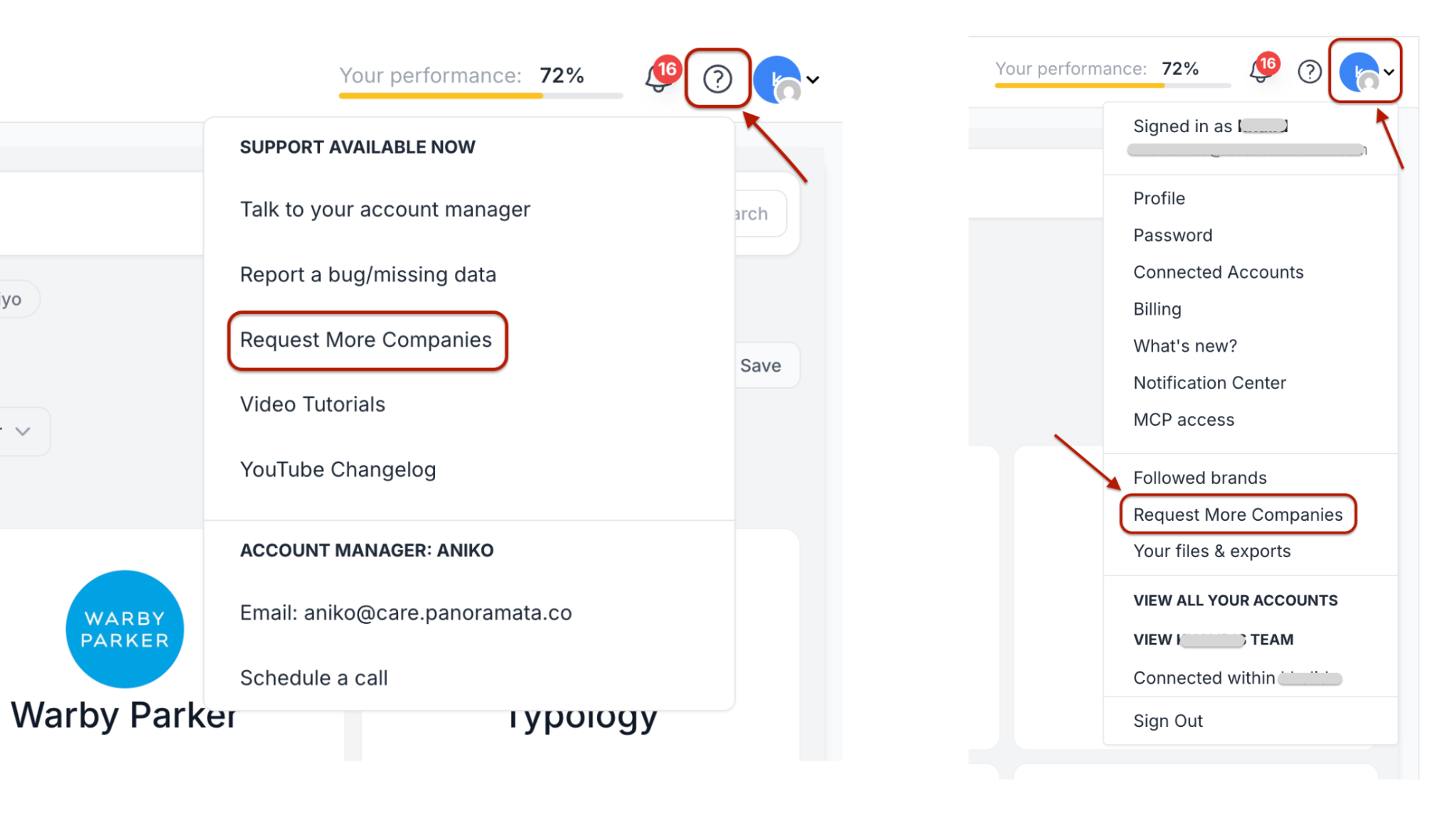Expand the account chevron beside the right avatar
The height and width of the screenshot is (825, 1456).
coord(1389,72)
